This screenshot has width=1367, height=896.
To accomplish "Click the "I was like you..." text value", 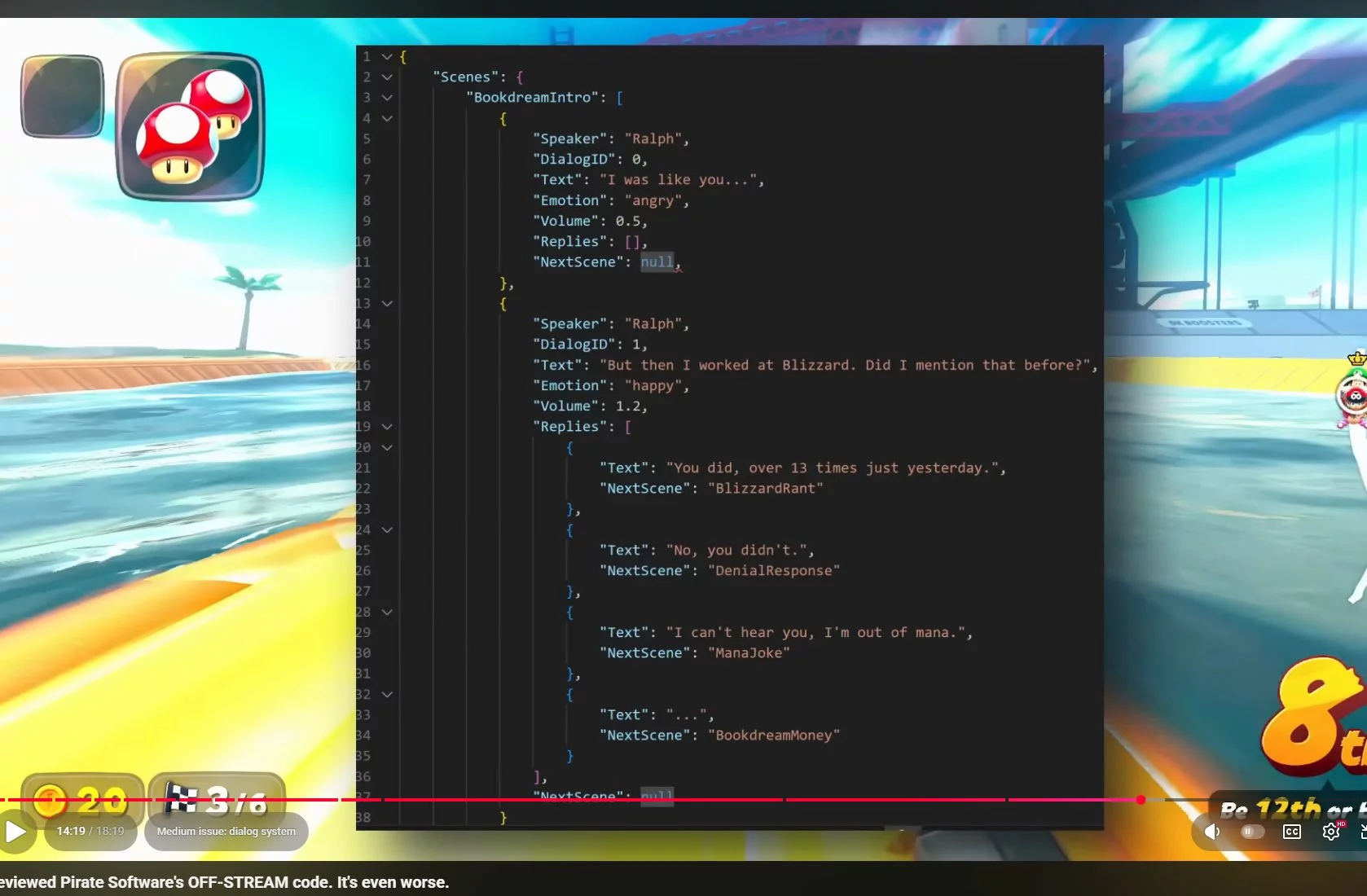I will click(679, 179).
